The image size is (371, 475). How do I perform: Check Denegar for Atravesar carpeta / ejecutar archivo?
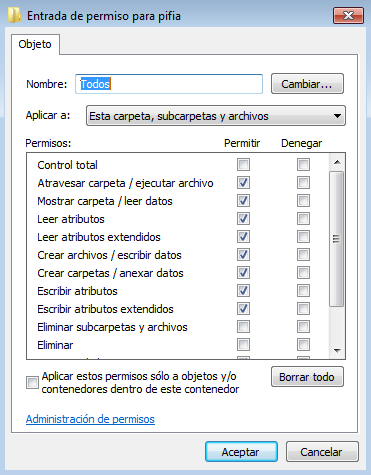click(303, 183)
